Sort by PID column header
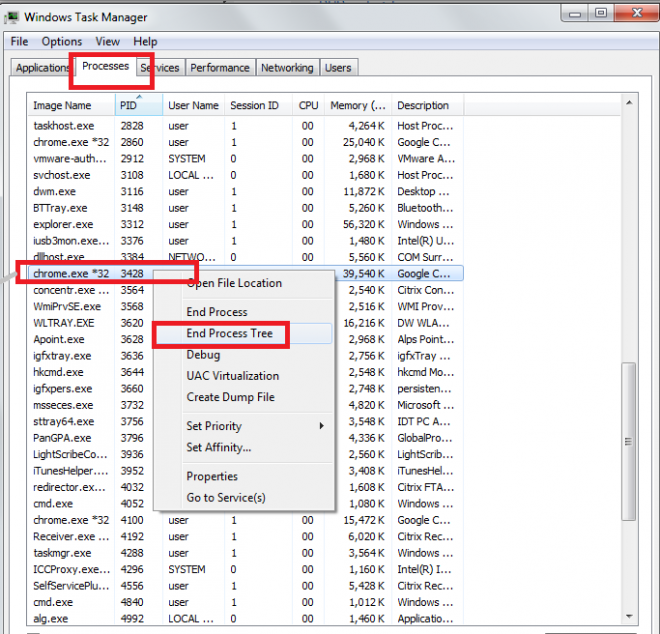660x634 pixels. pos(138,105)
